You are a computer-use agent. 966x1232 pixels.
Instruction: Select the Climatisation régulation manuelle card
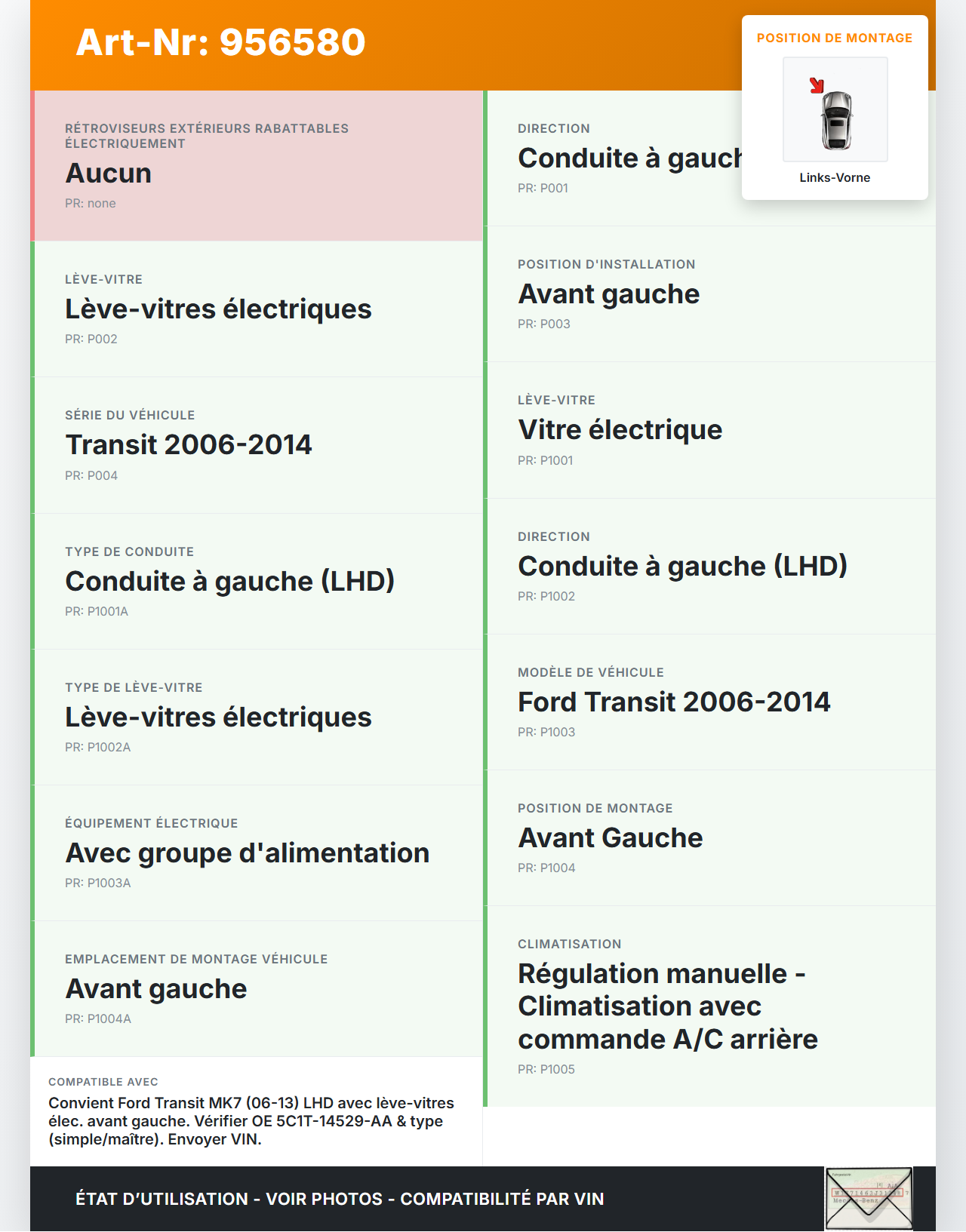pos(709,1006)
